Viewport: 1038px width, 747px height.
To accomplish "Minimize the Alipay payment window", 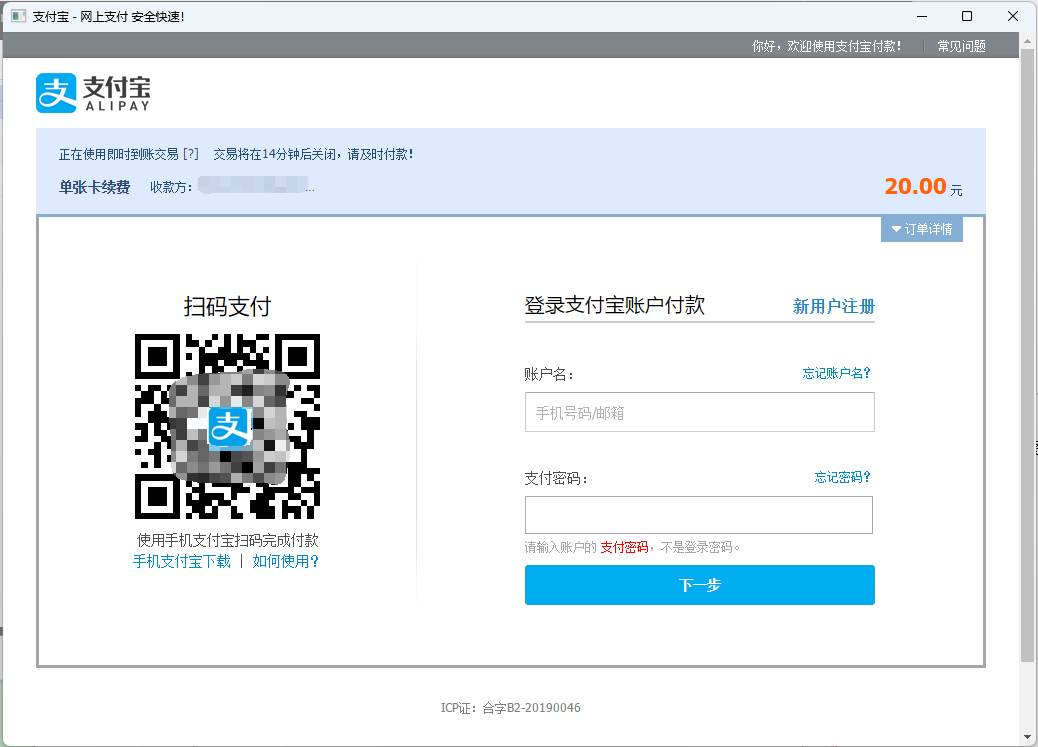I will pyautogui.click(x=921, y=16).
